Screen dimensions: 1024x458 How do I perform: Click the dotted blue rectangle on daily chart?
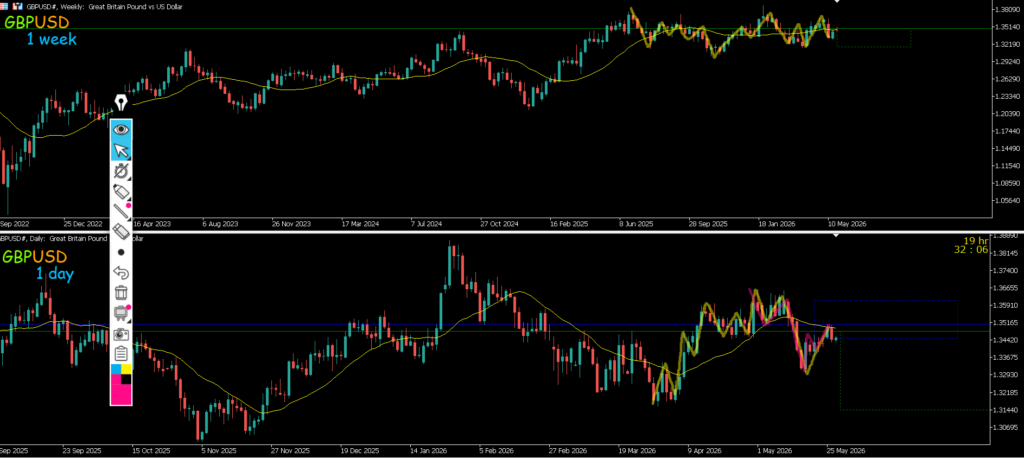coord(886,319)
